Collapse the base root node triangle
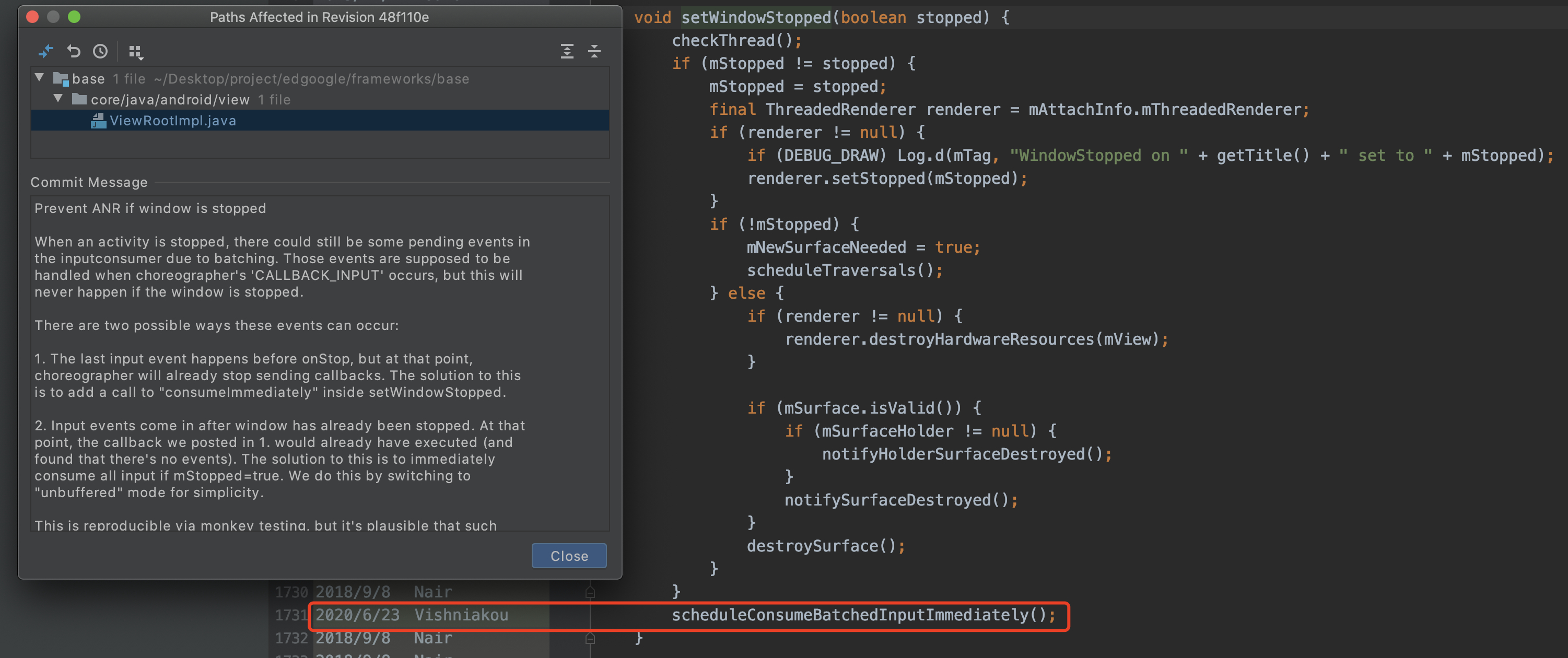This screenshot has height=658, width=1568. 40,78
